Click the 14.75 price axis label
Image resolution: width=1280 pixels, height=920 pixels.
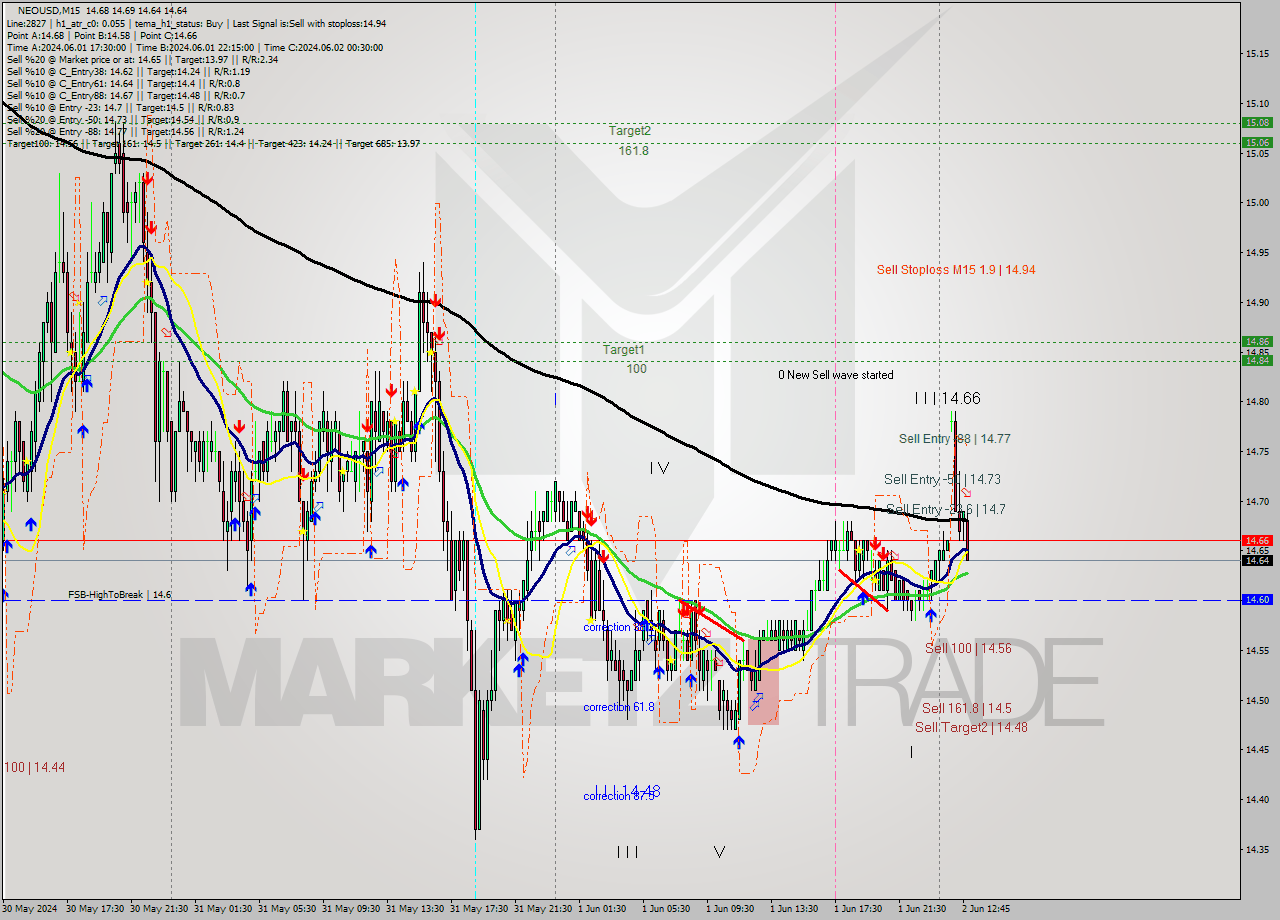coord(1257,451)
